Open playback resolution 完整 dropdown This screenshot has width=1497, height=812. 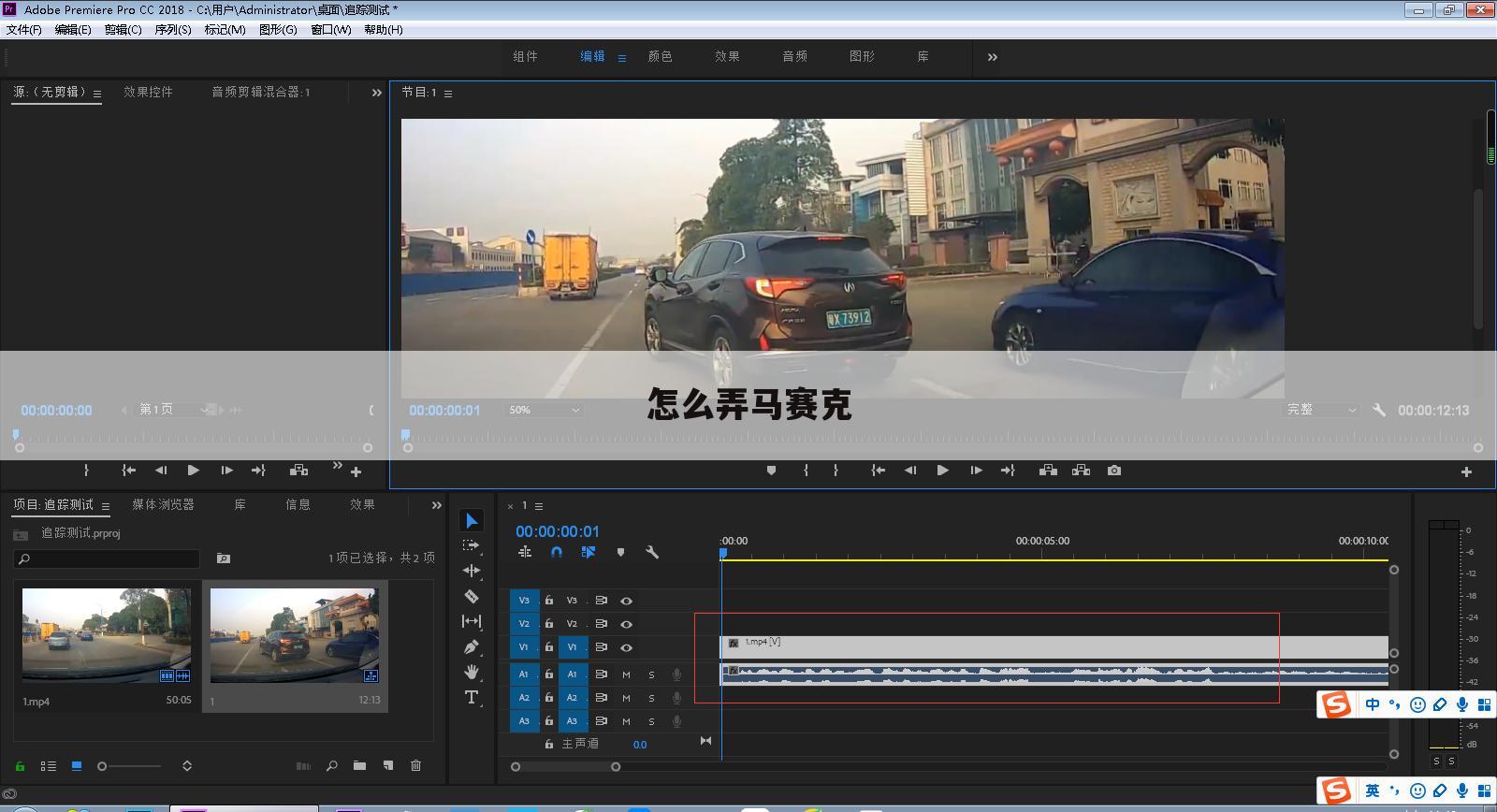[1320, 410]
